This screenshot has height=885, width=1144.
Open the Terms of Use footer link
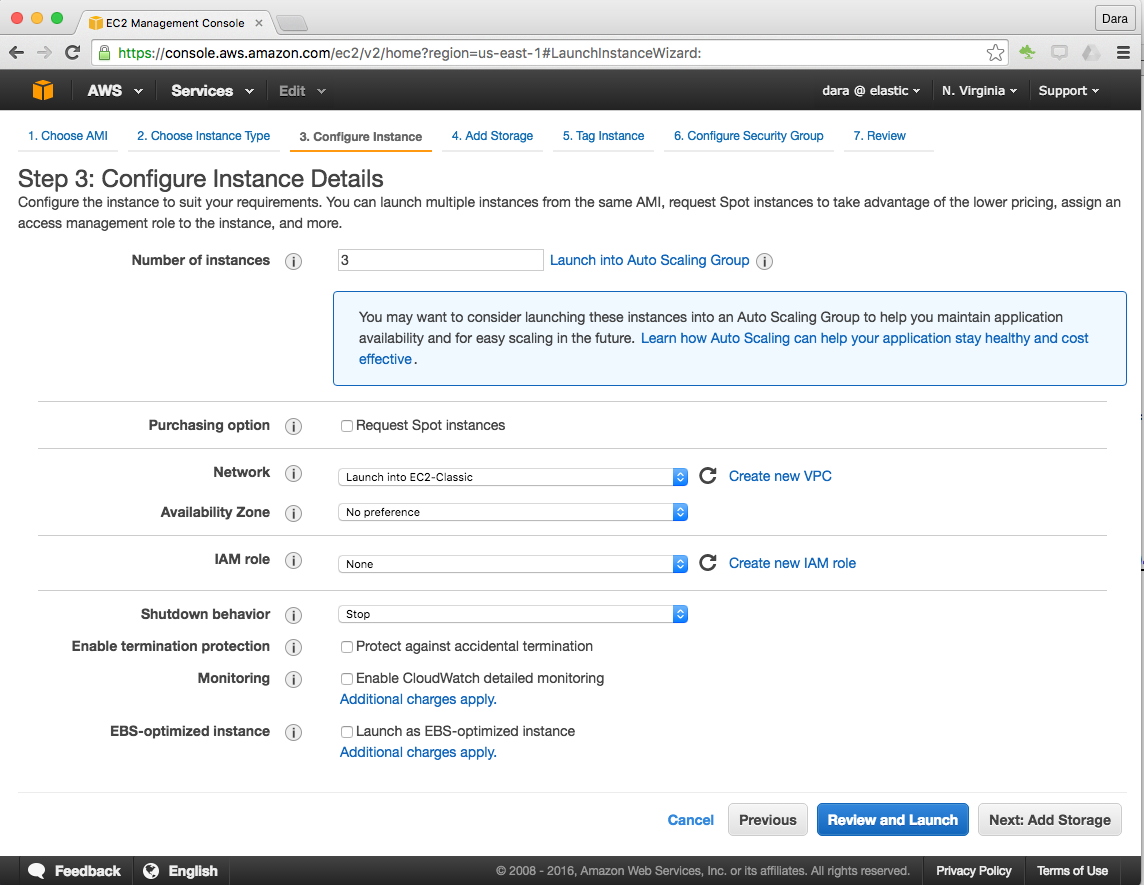tap(1072, 870)
